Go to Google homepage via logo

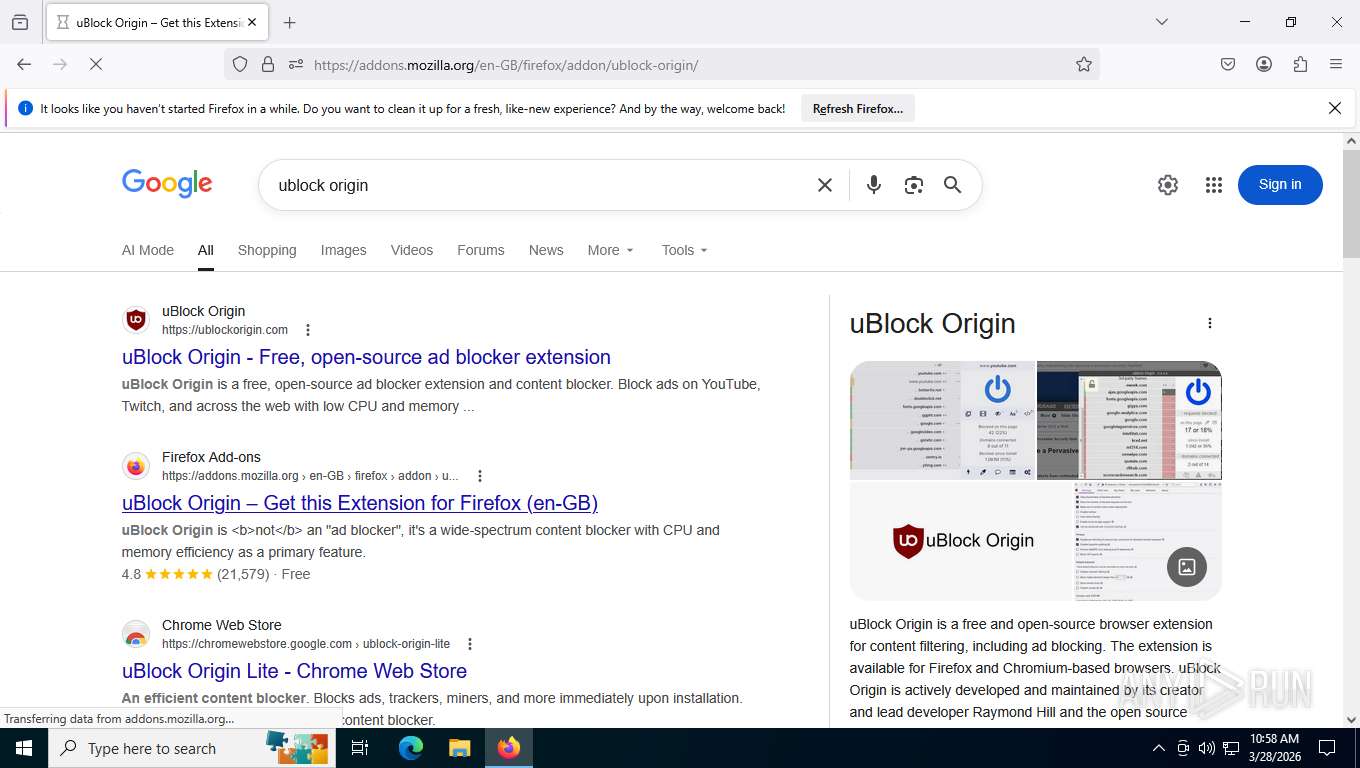pyautogui.click(x=167, y=184)
